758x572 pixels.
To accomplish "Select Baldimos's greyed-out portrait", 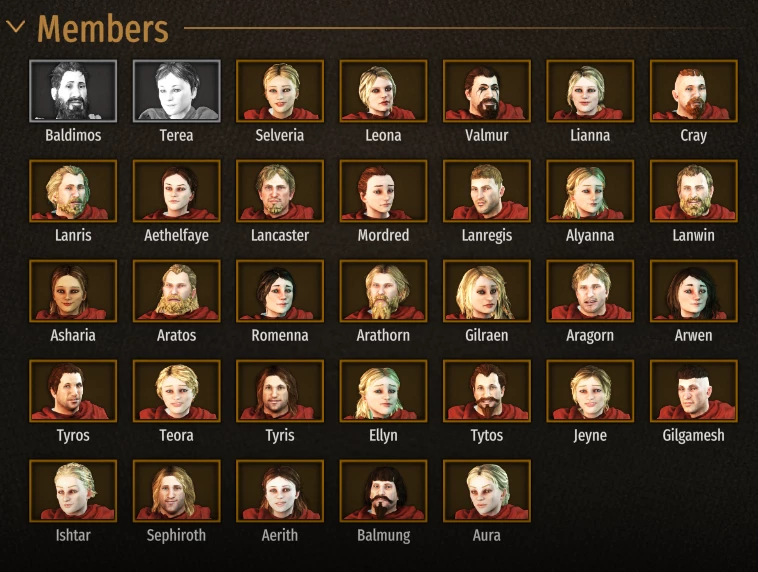I will tap(73, 91).
